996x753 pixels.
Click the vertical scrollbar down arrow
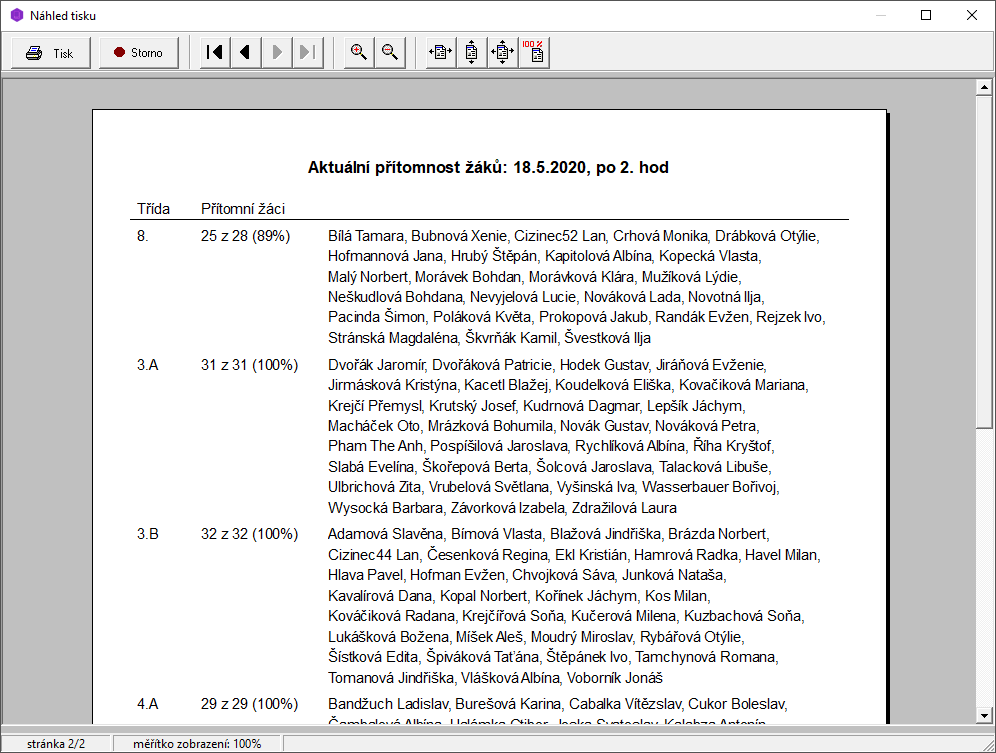(x=984, y=716)
